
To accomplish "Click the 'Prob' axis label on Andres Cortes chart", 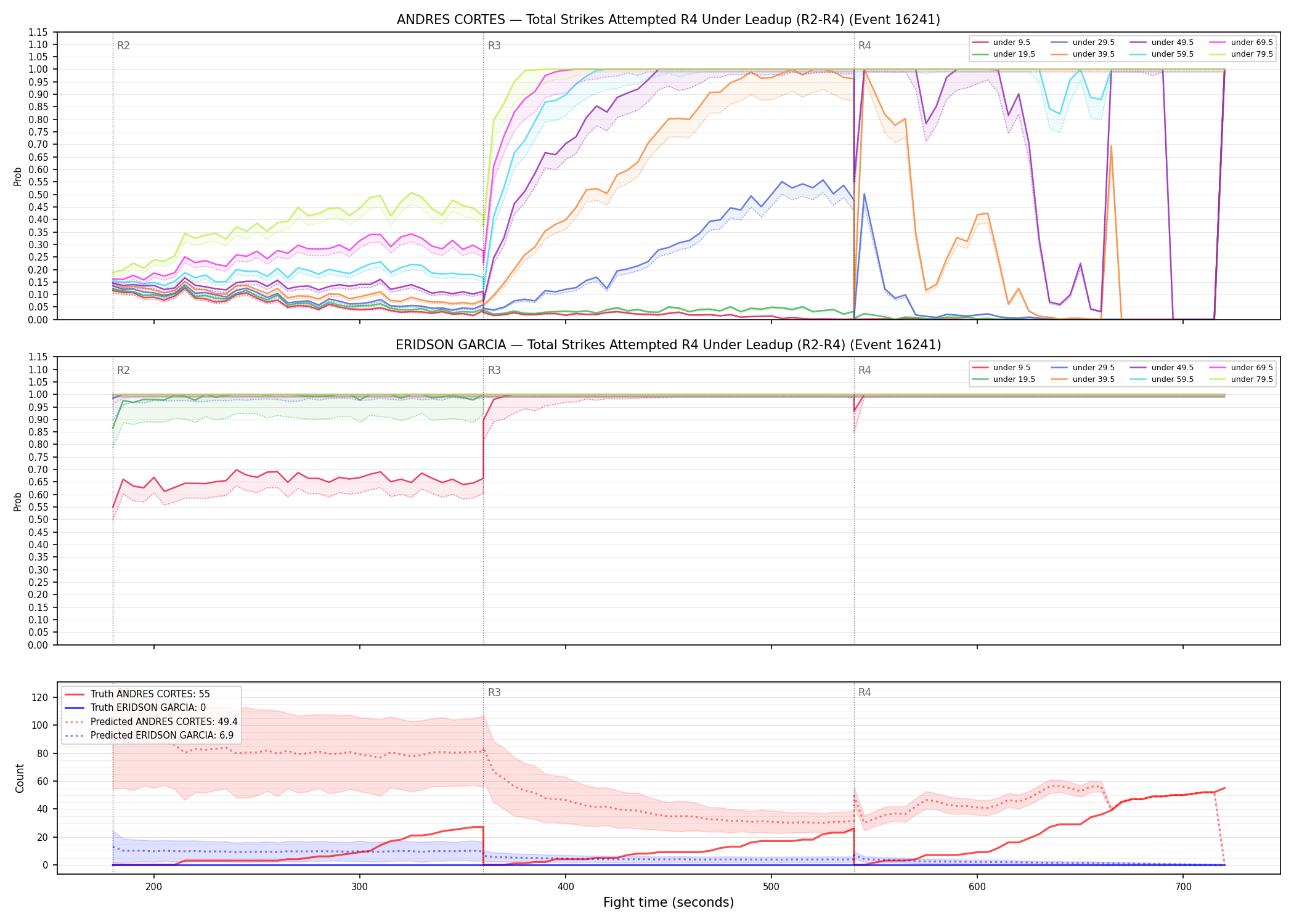I will (18, 176).
